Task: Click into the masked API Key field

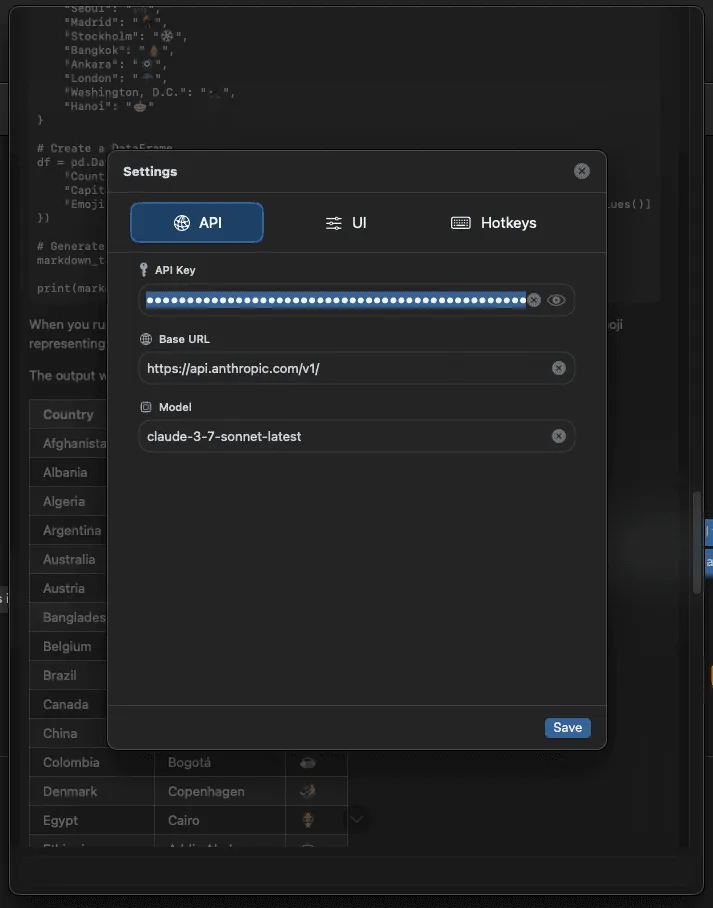Action: tap(335, 300)
